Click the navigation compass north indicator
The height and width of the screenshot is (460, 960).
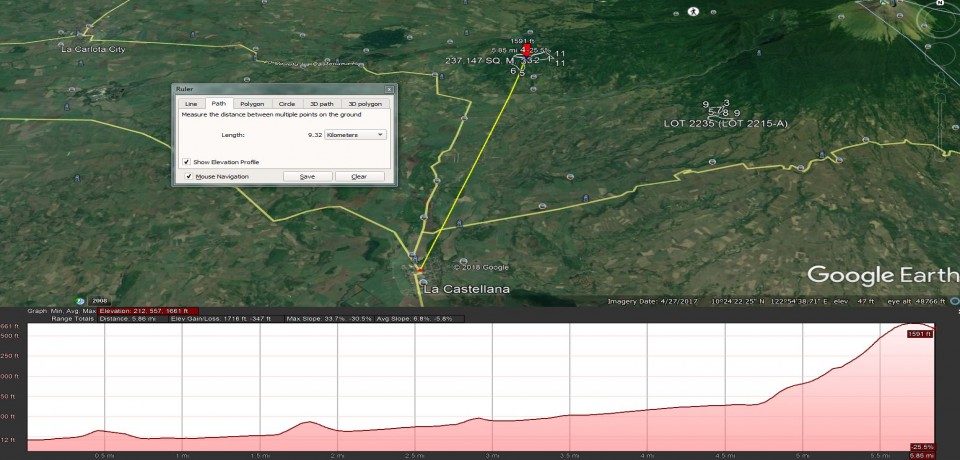[940, 4]
